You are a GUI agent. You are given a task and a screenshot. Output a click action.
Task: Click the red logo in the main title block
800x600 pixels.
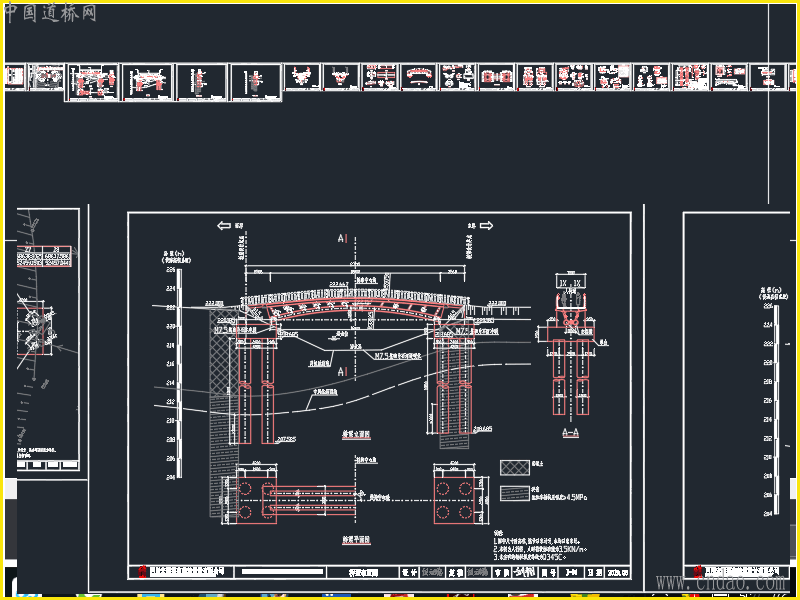pos(142,571)
